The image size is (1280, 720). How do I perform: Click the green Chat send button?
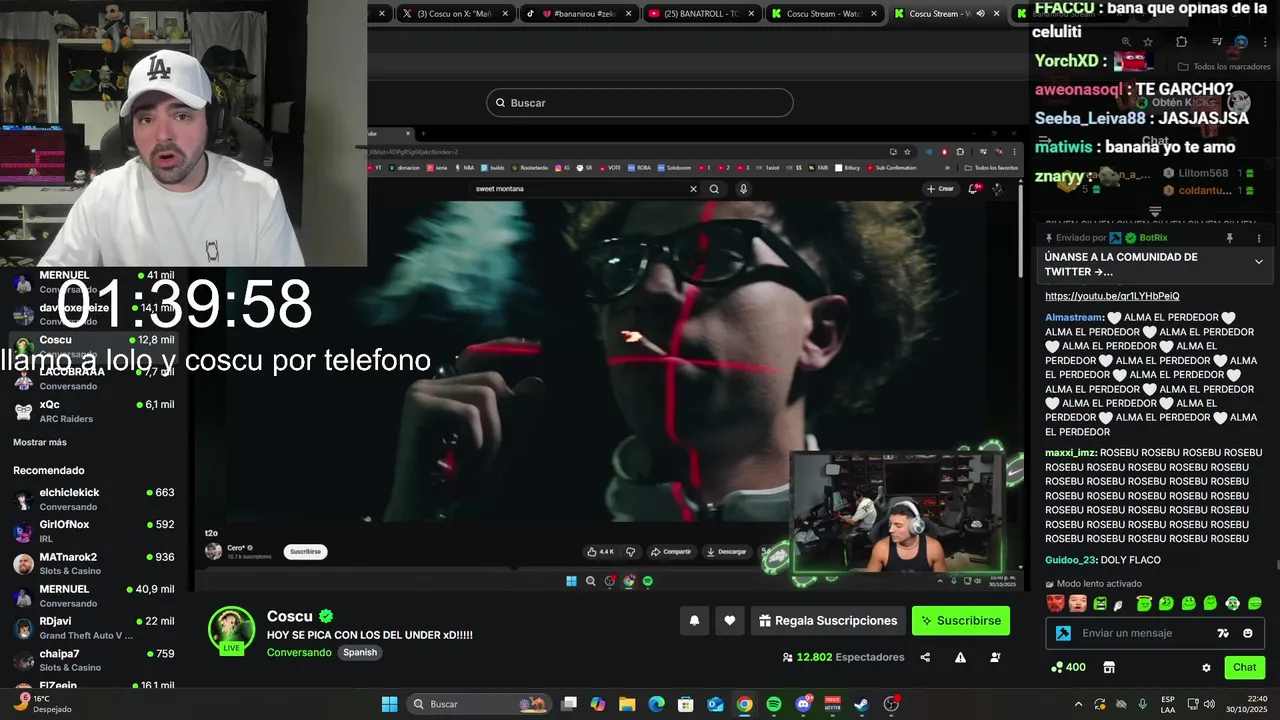pos(1244,667)
